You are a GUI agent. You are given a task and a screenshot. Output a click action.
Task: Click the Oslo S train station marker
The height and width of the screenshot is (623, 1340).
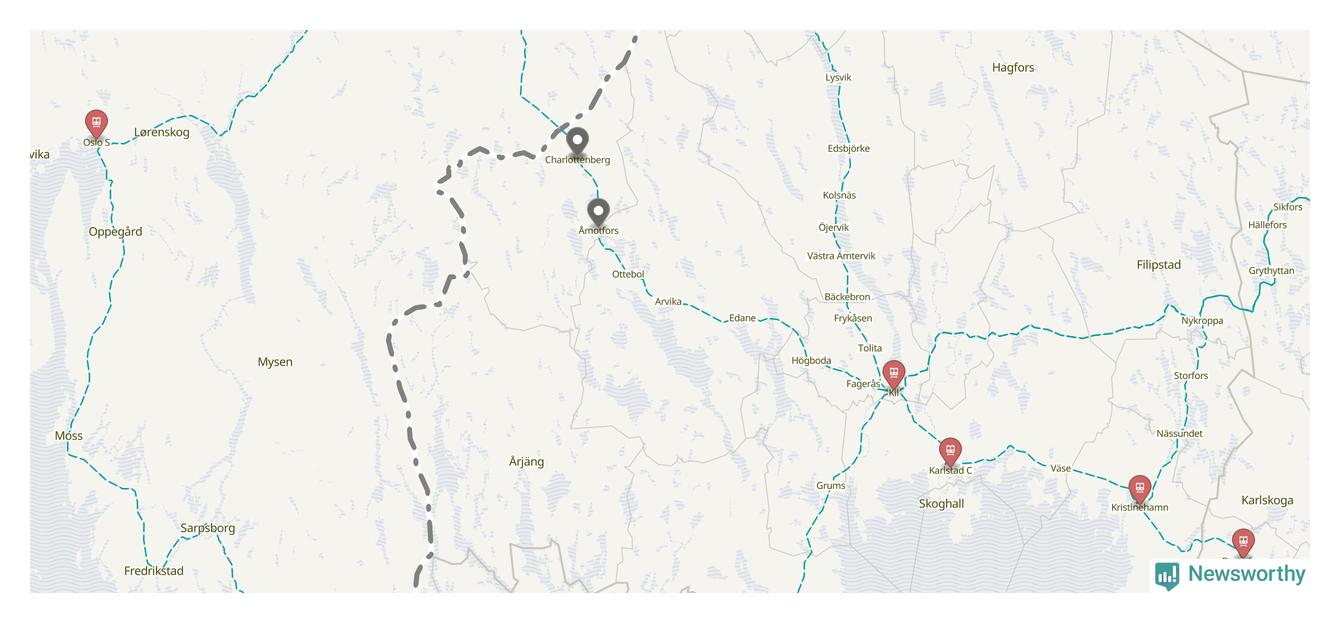point(96,124)
